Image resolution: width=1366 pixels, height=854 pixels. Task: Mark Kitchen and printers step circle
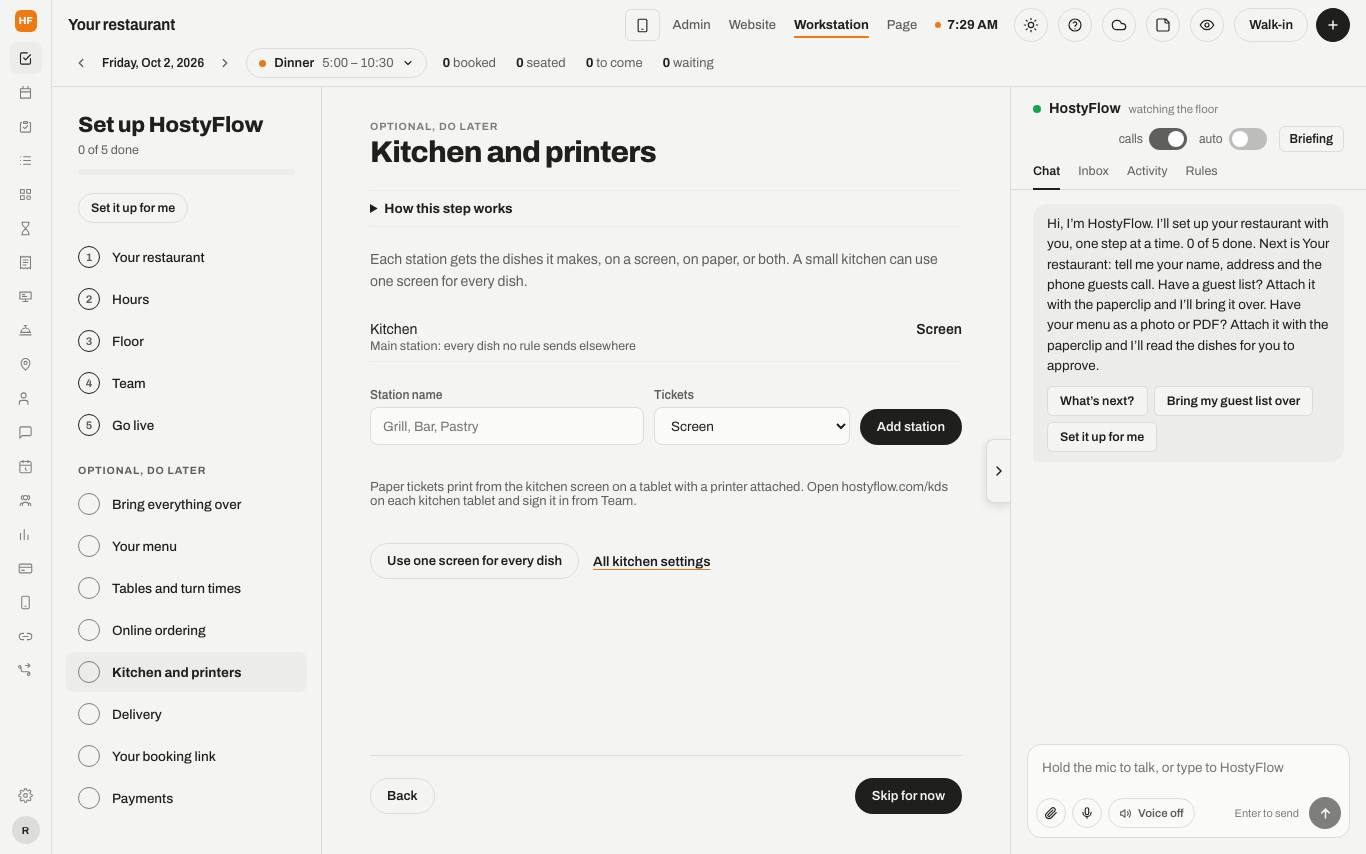pyautogui.click(x=89, y=672)
